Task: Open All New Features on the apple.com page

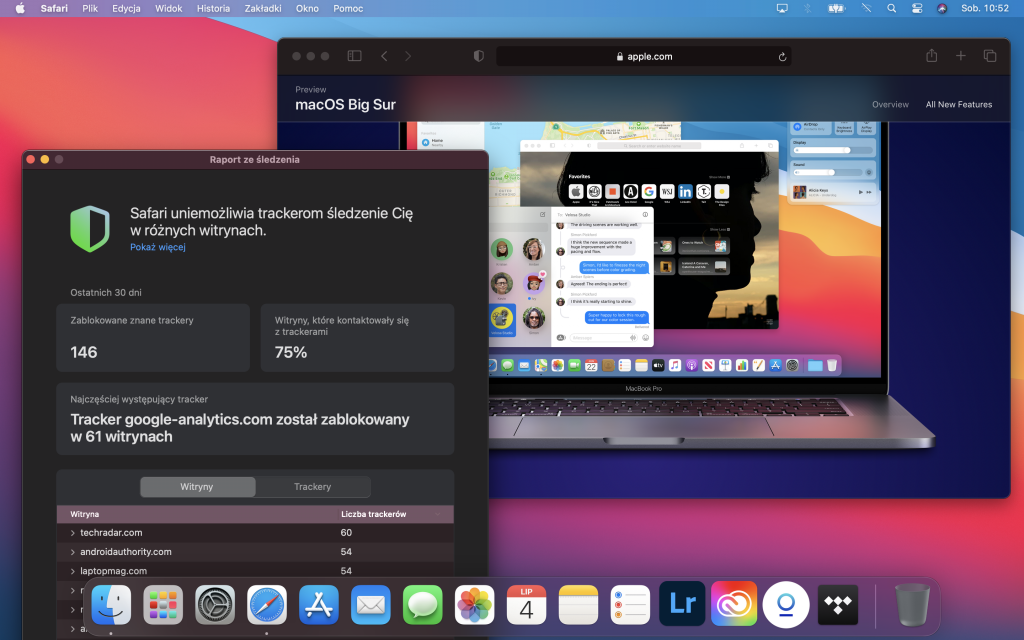Action: pos(958,104)
